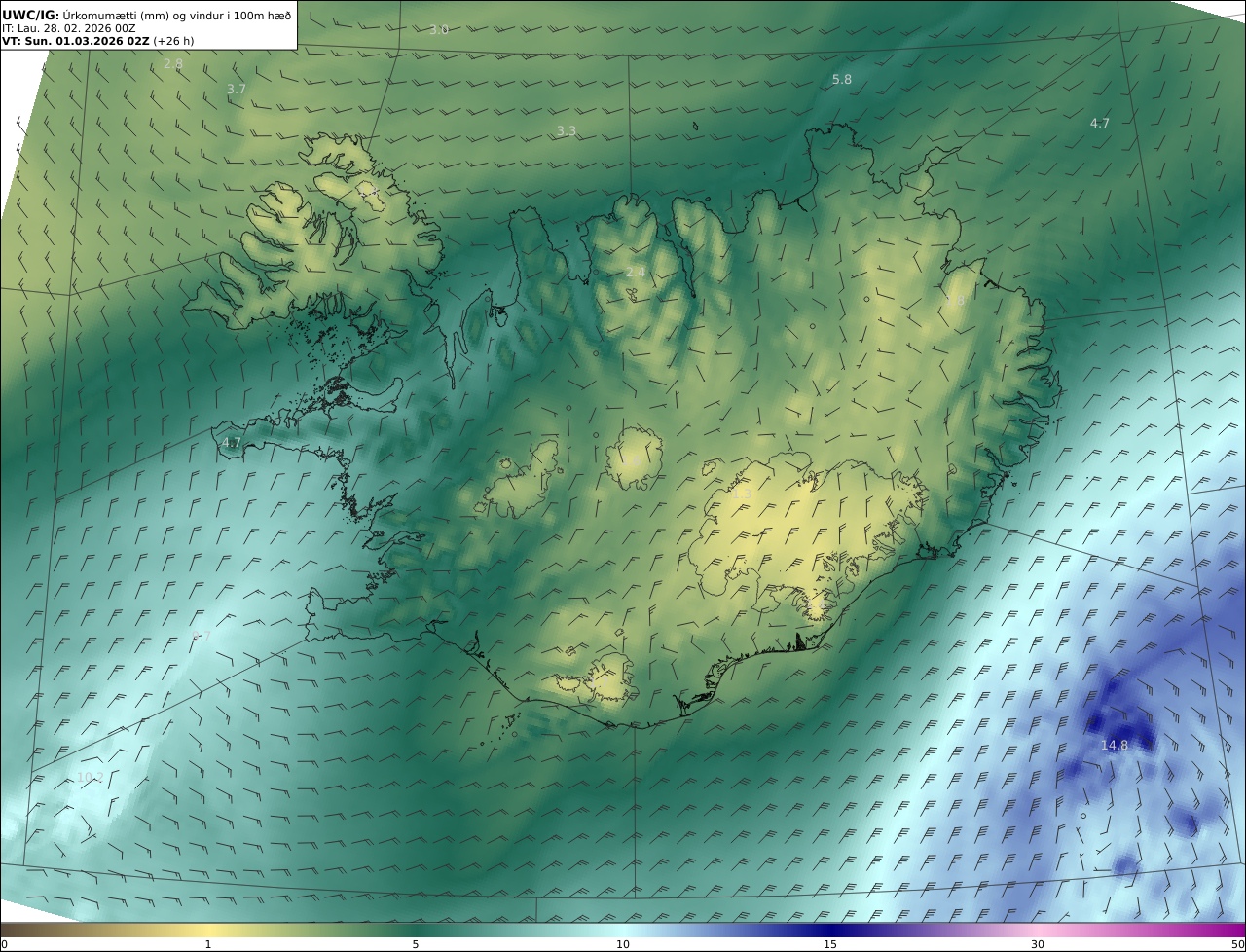Click the 3.3 value label north of Iceland
Screen dimensions: 1246x952
pyautogui.click(x=566, y=130)
